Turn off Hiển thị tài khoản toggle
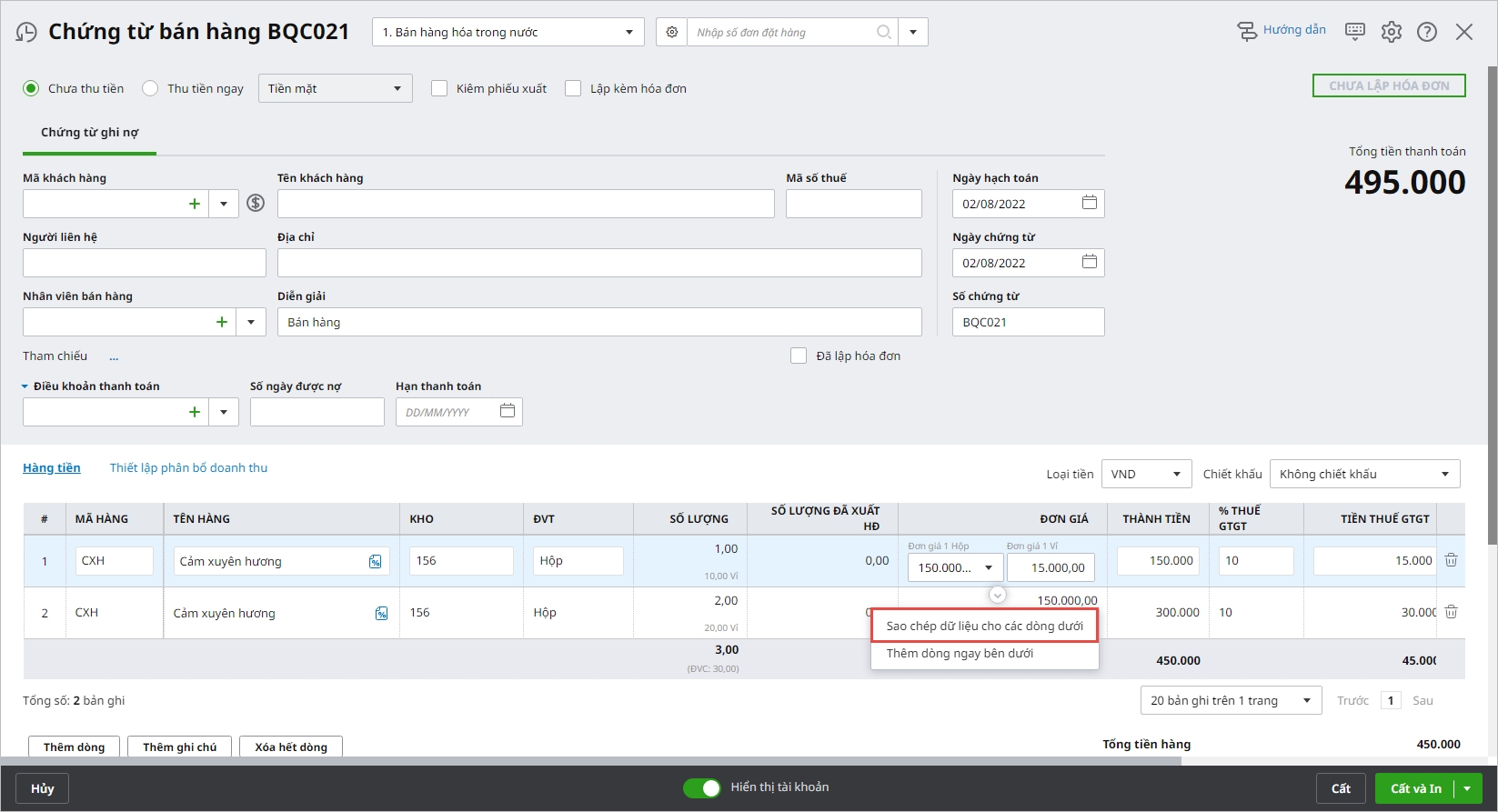Screen dimensions: 1498x812 (x=702, y=787)
